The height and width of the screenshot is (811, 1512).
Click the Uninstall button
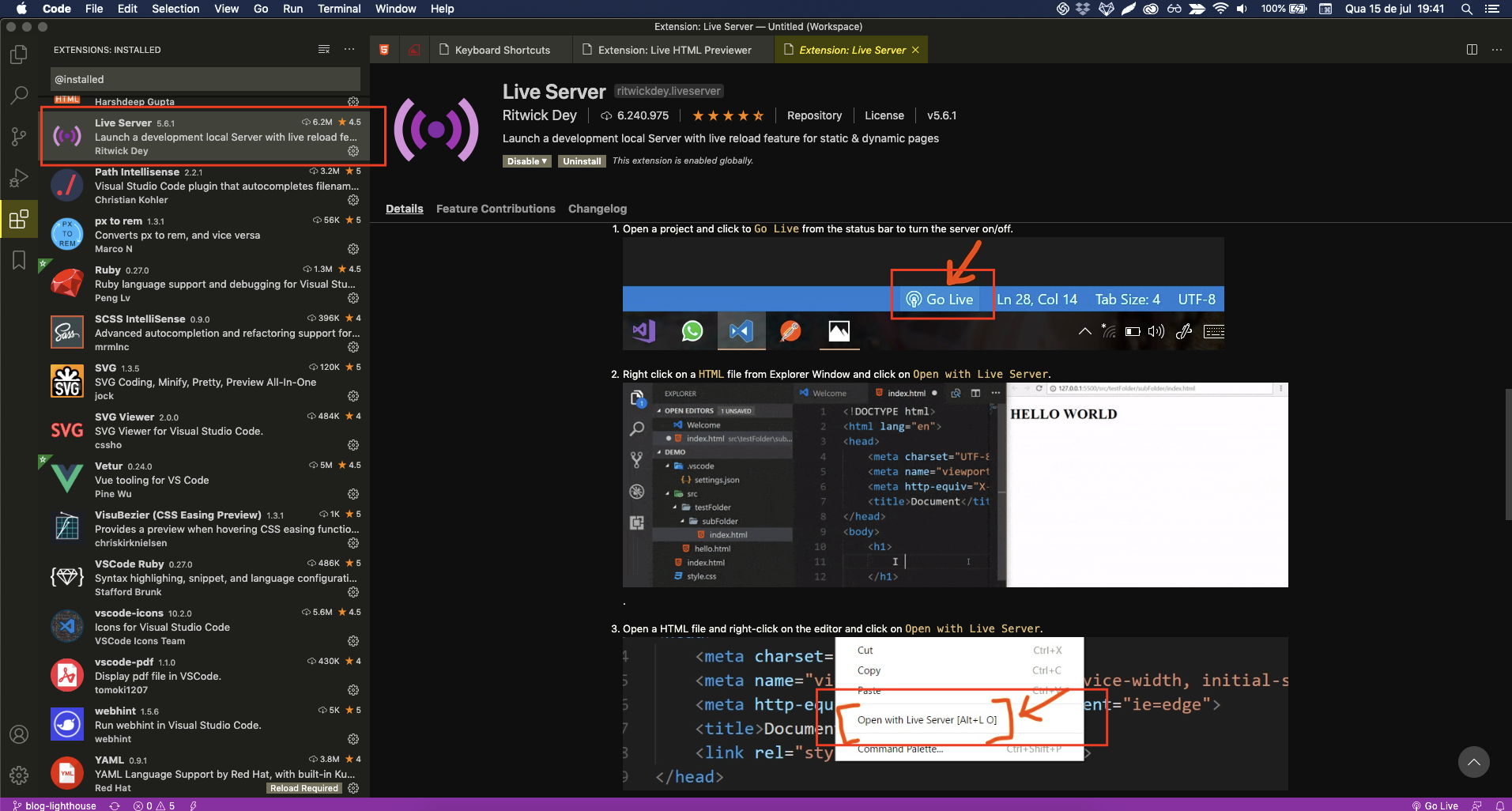[x=582, y=161]
